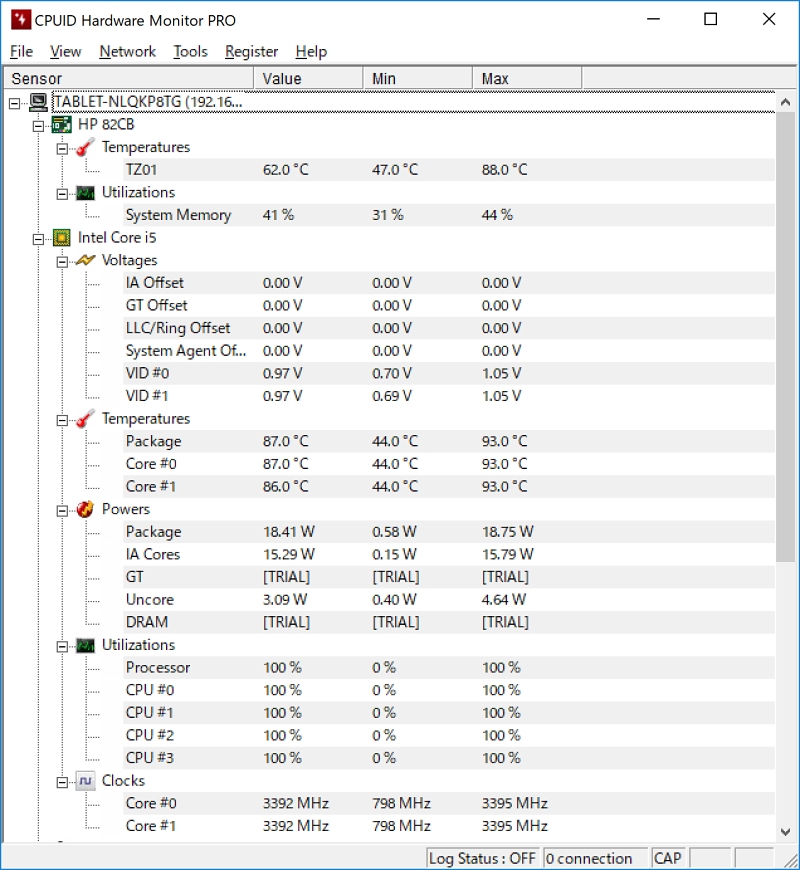Collapse the HP 82CB node
The height and width of the screenshot is (870, 800).
(x=38, y=126)
